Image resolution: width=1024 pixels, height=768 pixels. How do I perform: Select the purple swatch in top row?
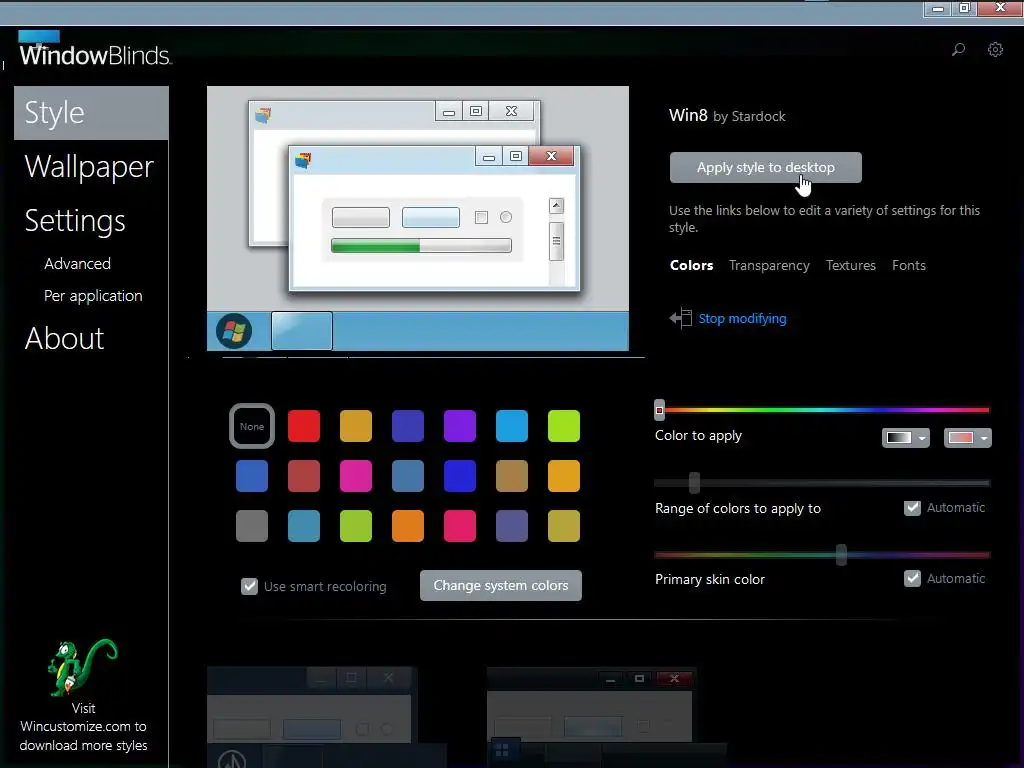(x=460, y=426)
